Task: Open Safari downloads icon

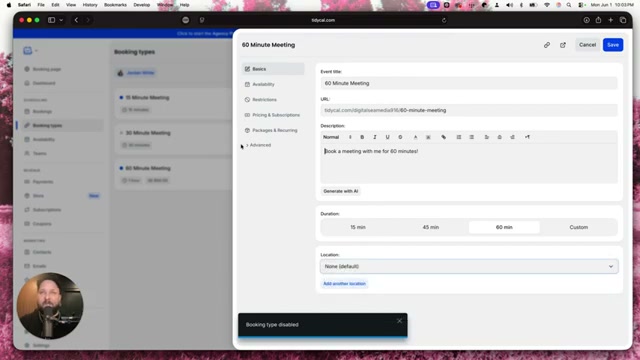Action: [586, 20]
